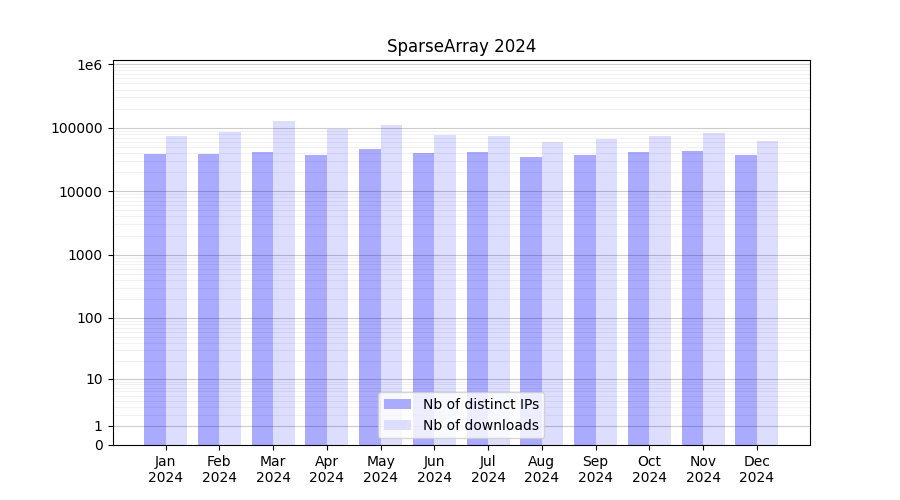This screenshot has height=500, width=900.
Task: Click the 10 y-axis tick label
Action: point(94,379)
